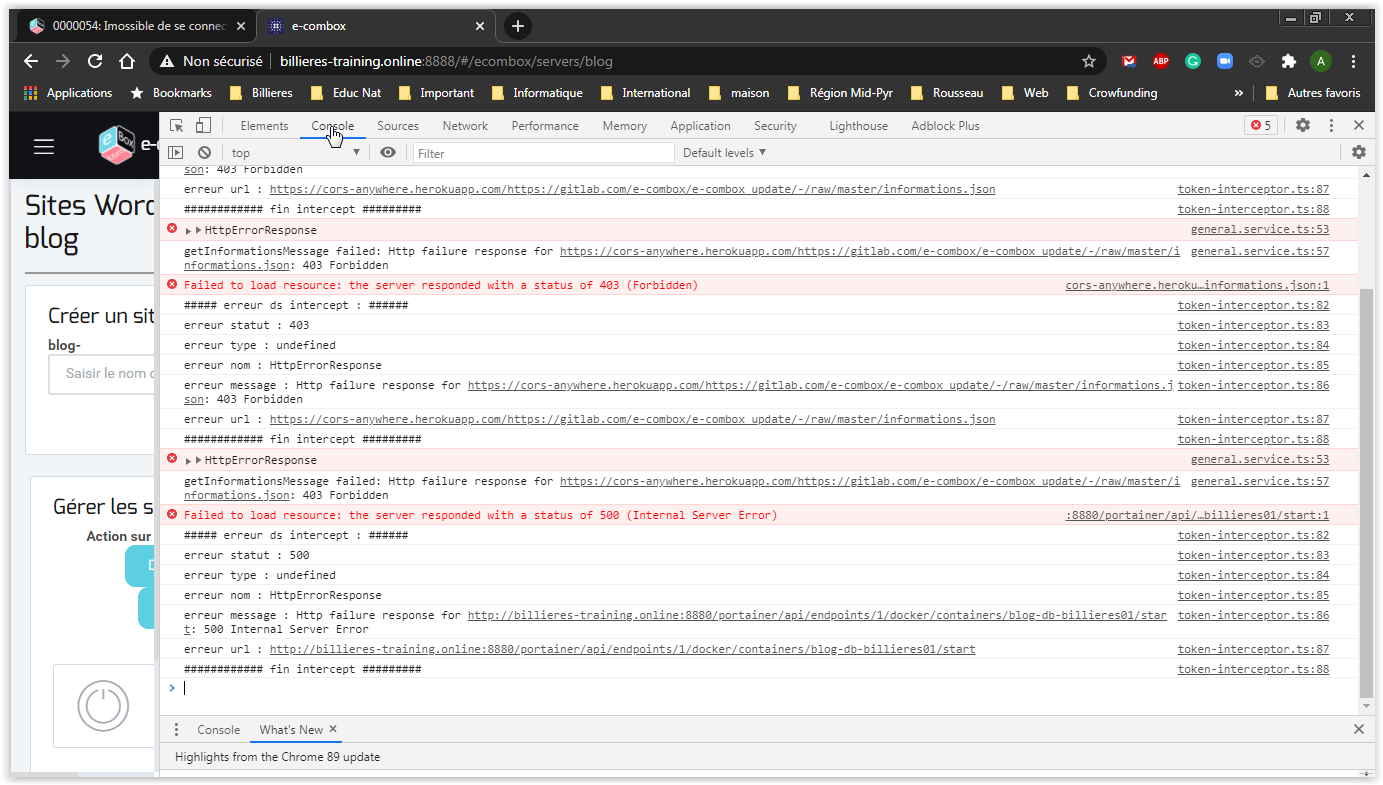The image size is (1383, 785).
Task: Switch to the Lighthouse tab
Action: pos(858,126)
